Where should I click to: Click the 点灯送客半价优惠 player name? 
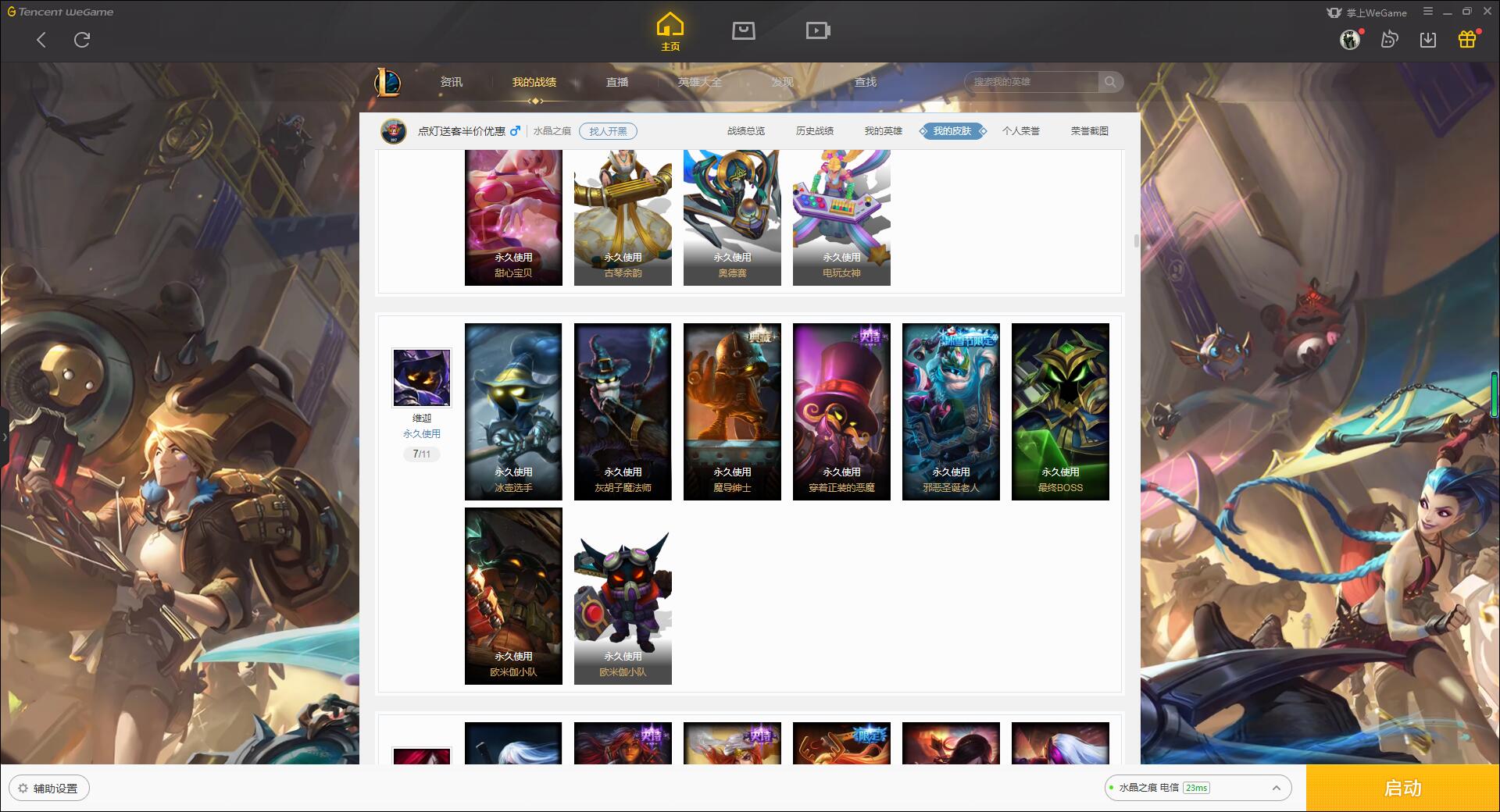(461, 131)
